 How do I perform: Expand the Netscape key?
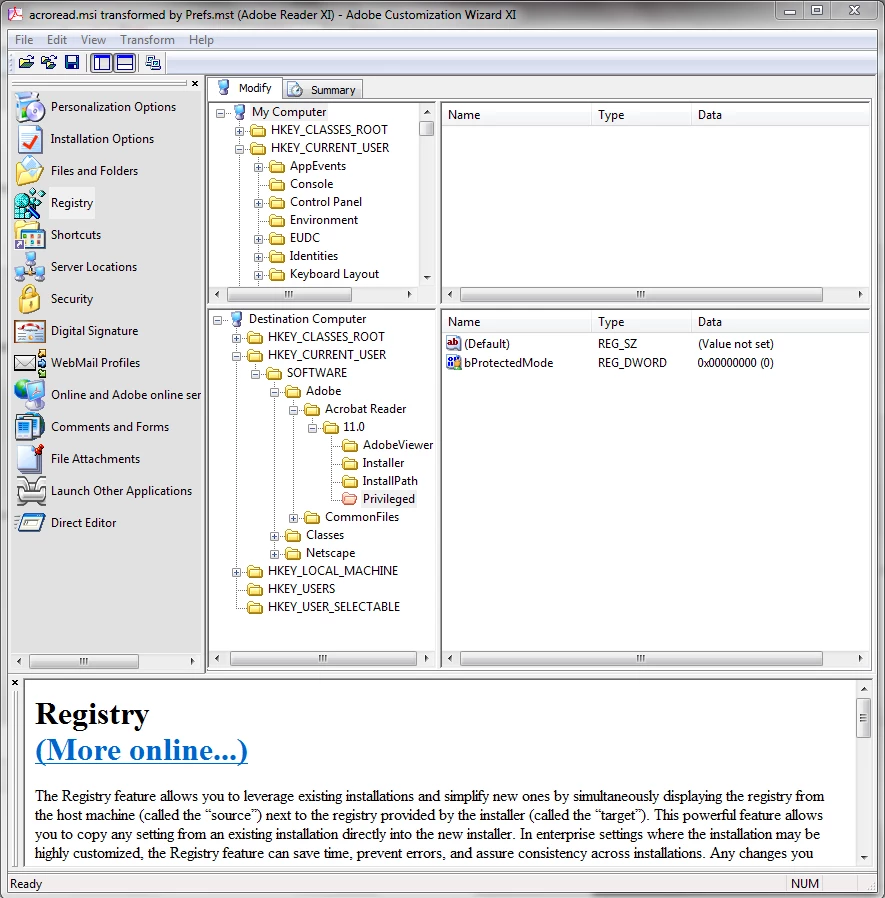274,554
